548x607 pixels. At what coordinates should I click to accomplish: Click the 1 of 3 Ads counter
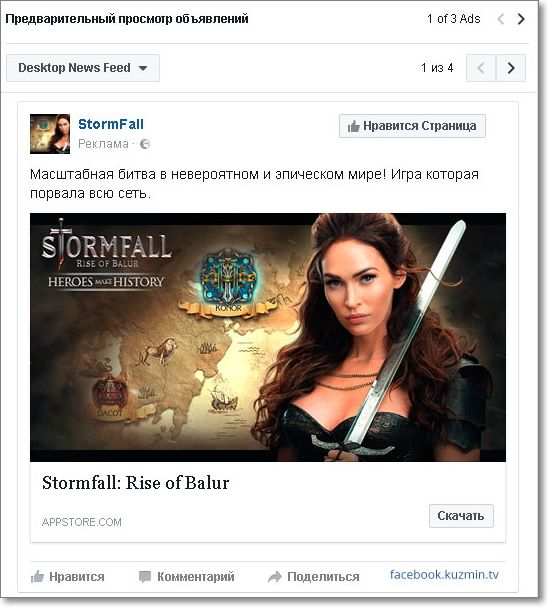(454, 19)
